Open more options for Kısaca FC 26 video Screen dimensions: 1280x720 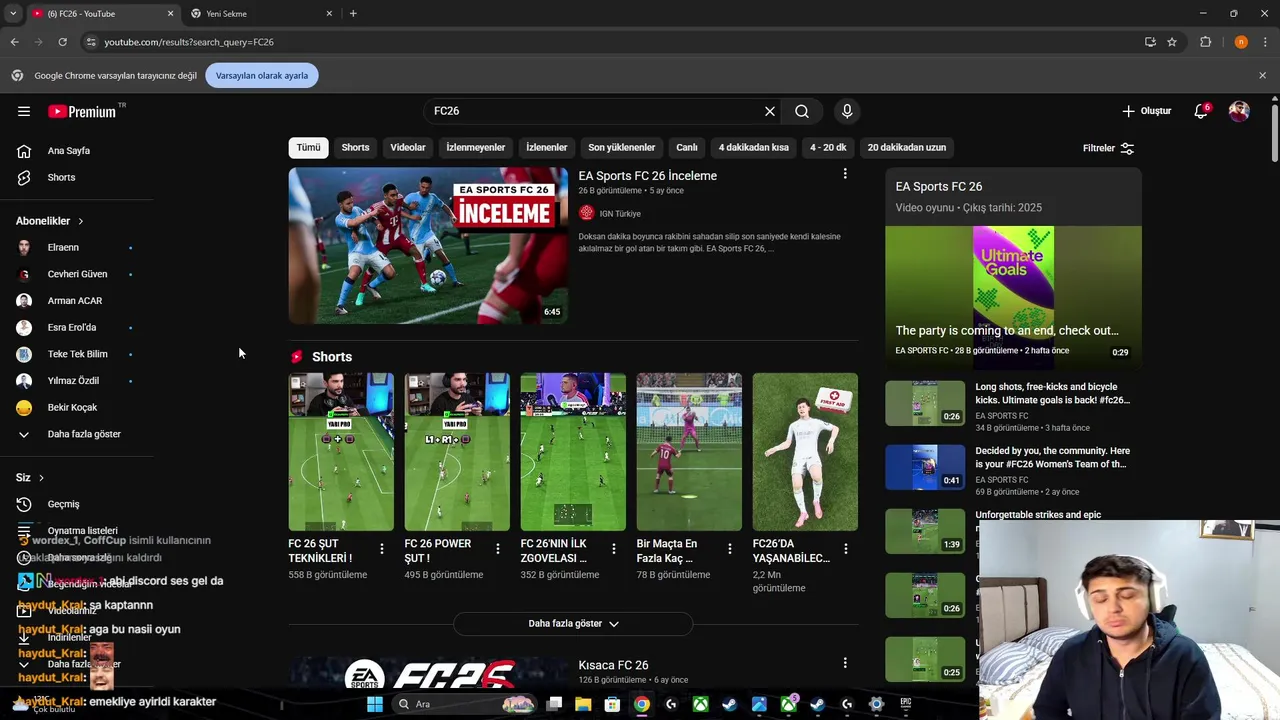pos(845,663)
